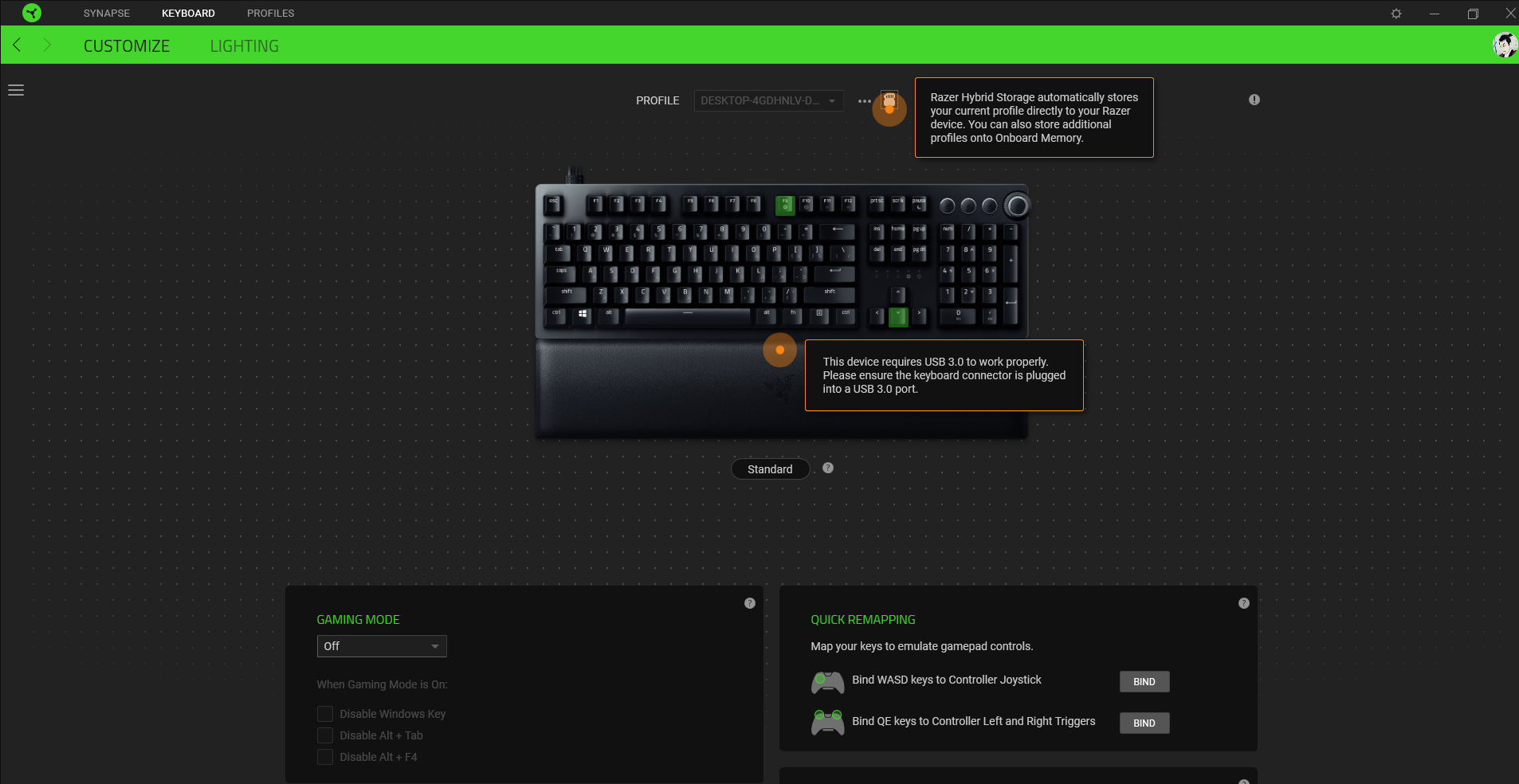
Task: Open the PROFILE selection dropdown
Action: point(768,100)
